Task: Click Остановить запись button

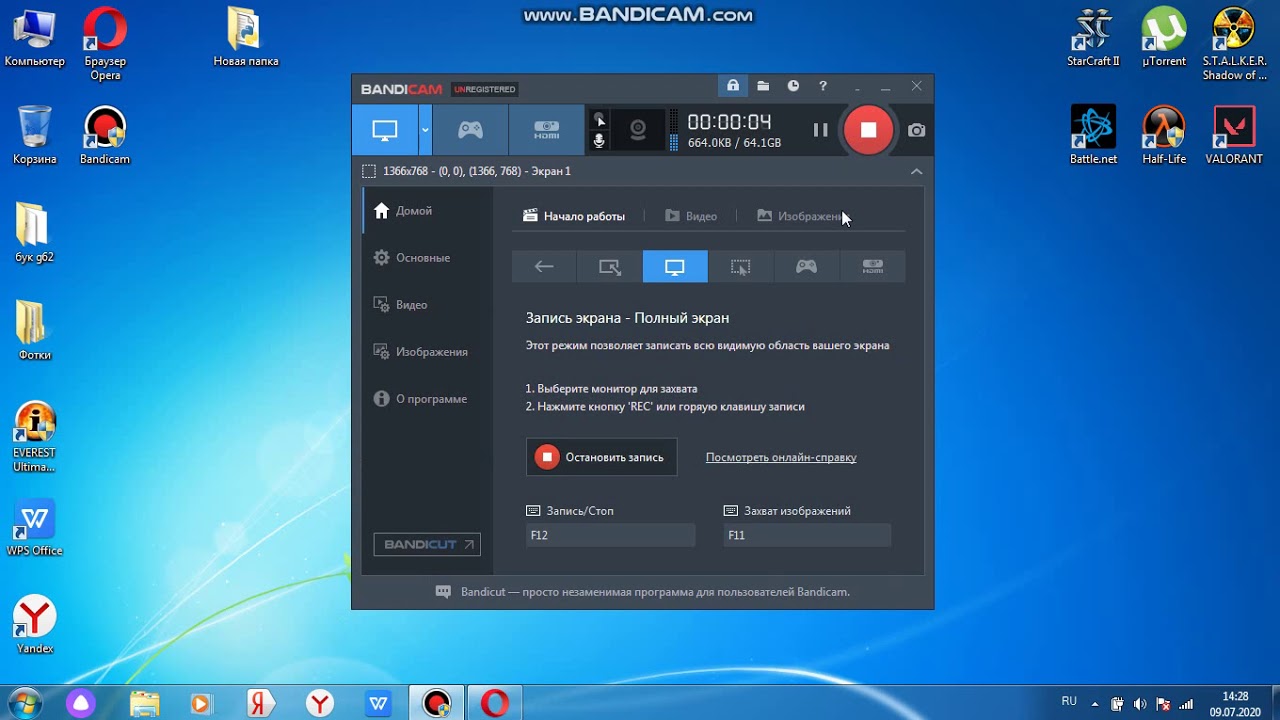Action: click(x=602, y=457)
